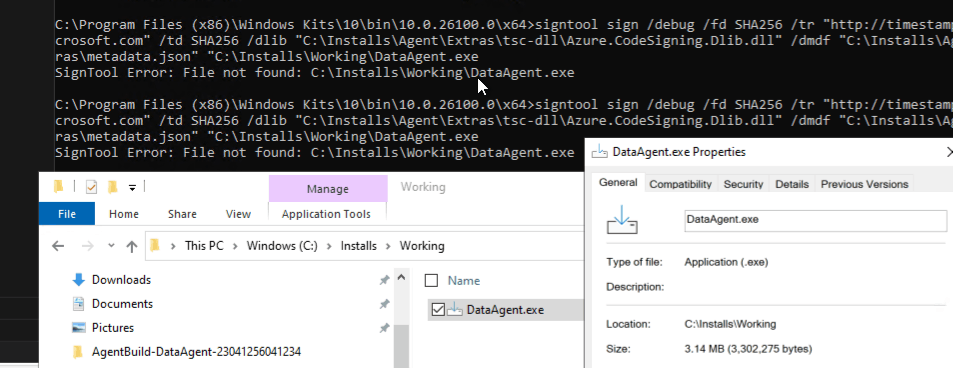This screenshot has width=953, height=368.
Task: Toggle the select-all checkbox beside Name
Action: point(432,280)
